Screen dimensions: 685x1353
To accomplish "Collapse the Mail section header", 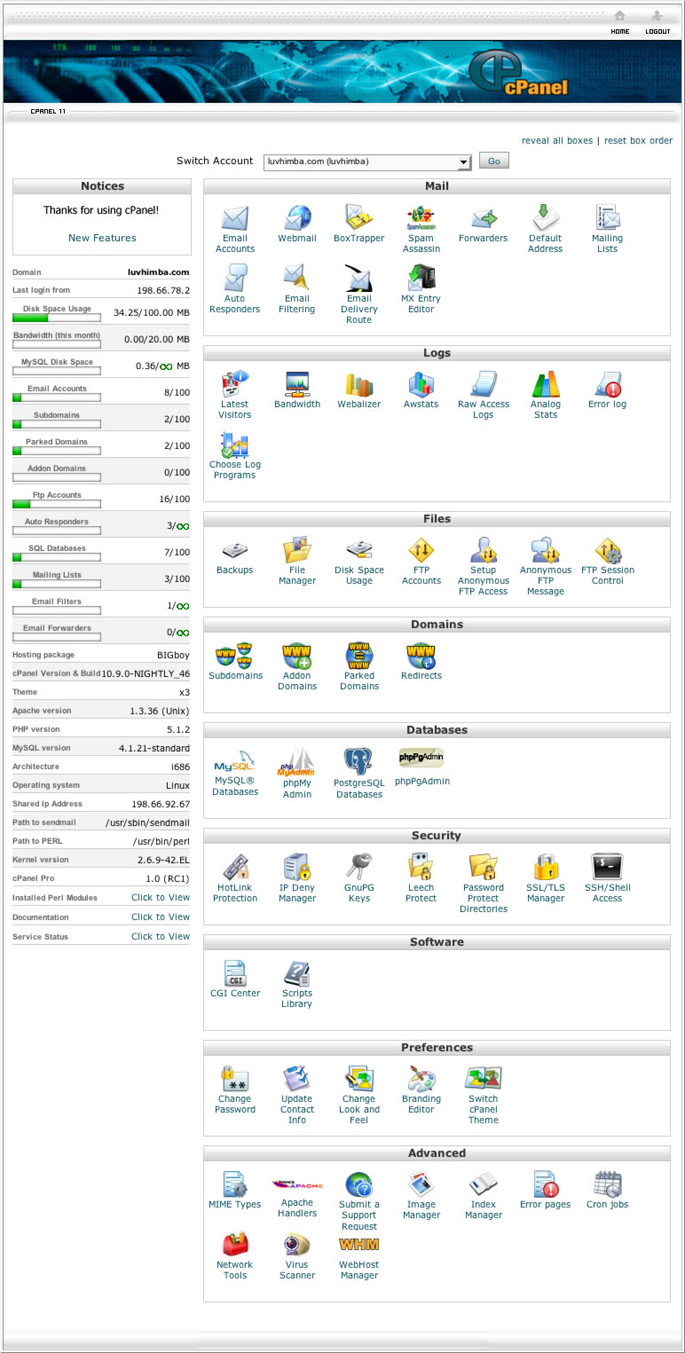I will [x=437, y=186].
